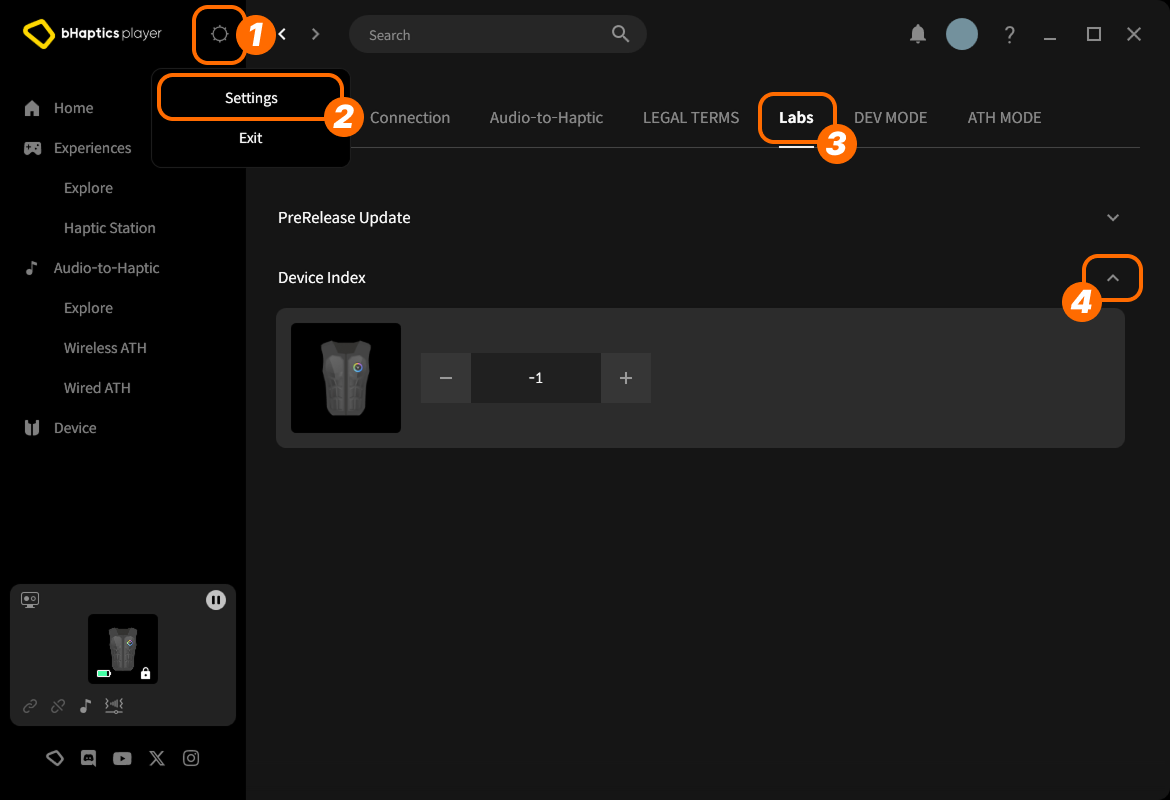Open the Instagram link icon
The width and height of the screenshot is (1170, 800).
pyautogui.click(x=191, y=758)
